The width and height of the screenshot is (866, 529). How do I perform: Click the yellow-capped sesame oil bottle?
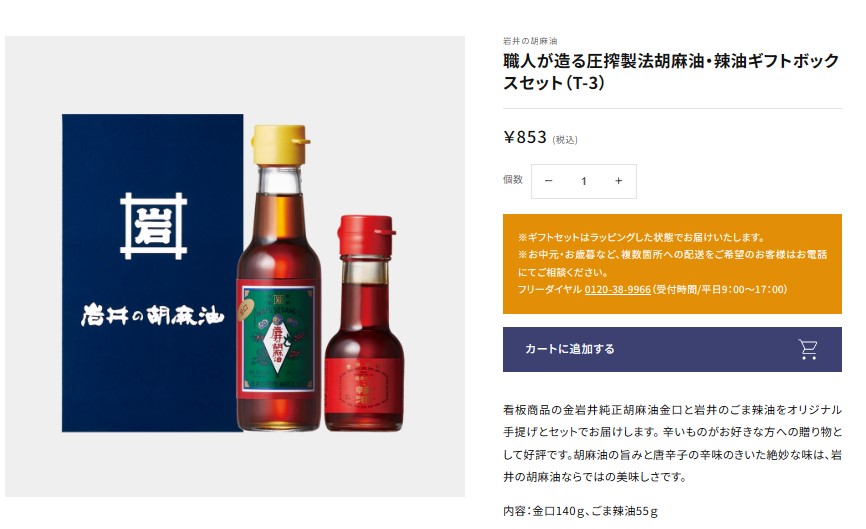click(x=279, y=278)
